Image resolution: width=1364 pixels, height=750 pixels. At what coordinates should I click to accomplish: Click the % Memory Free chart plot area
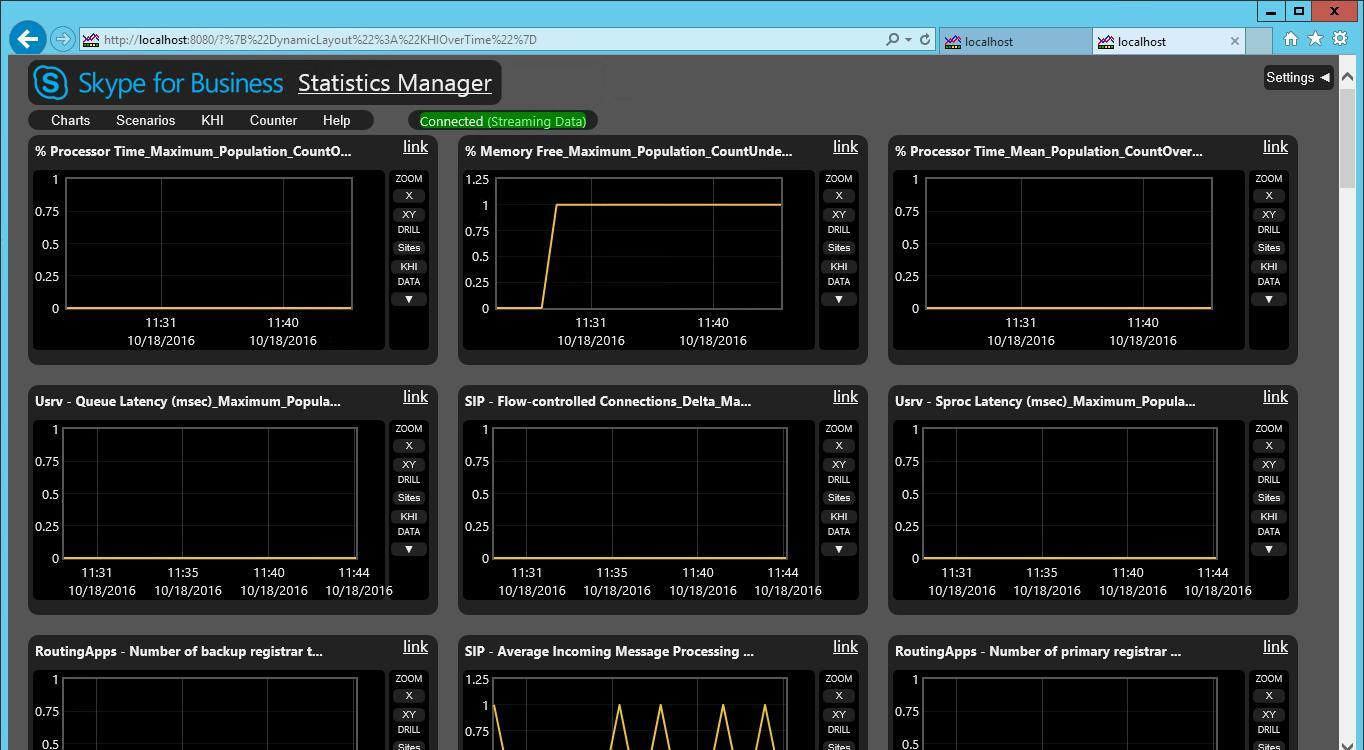click(x=639, y=244)
